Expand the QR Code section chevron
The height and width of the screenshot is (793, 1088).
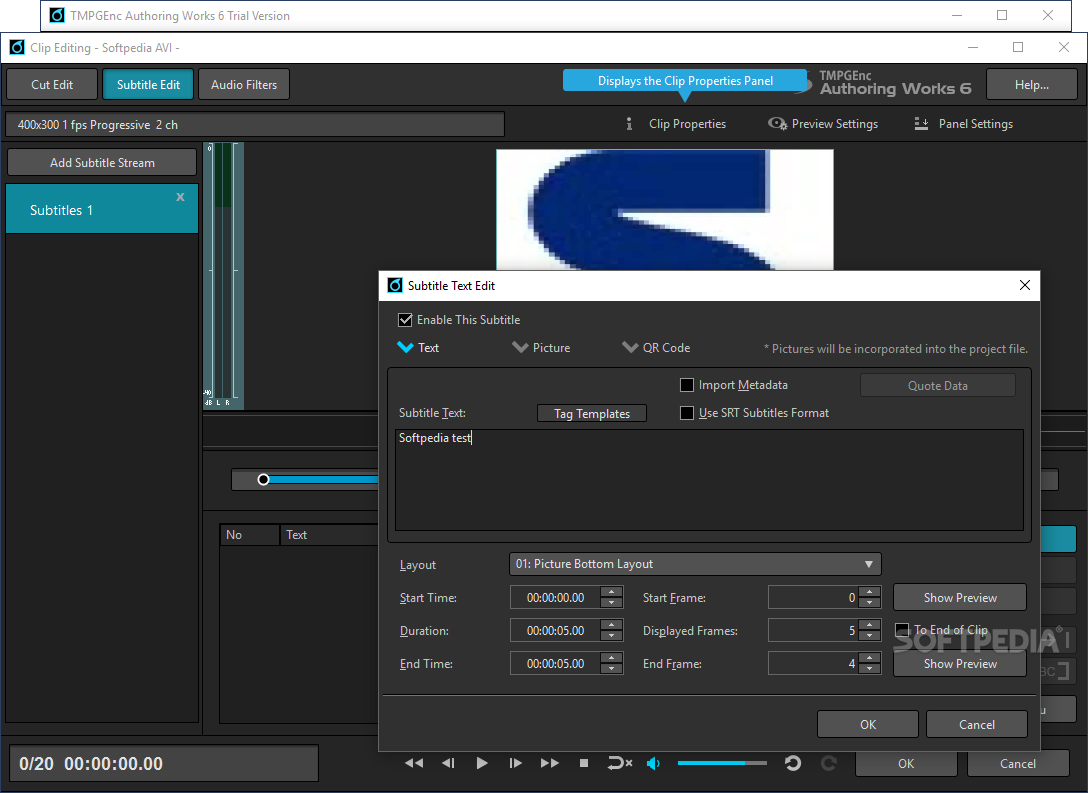point(630,347)
